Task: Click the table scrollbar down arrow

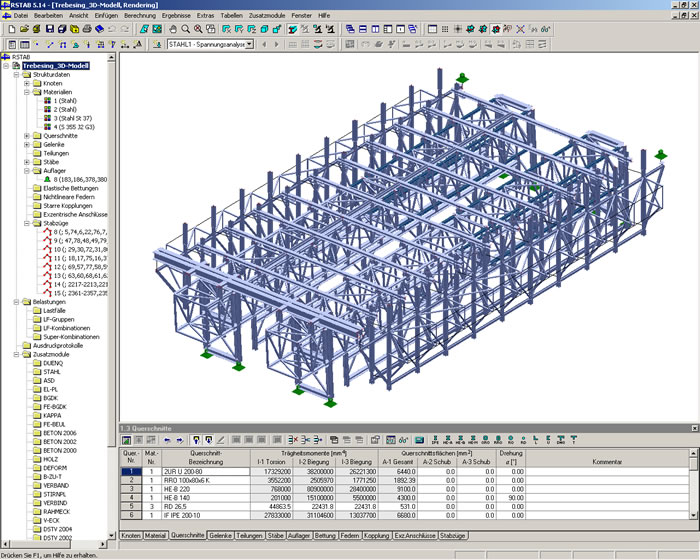Action: click(x=693, y=515)
